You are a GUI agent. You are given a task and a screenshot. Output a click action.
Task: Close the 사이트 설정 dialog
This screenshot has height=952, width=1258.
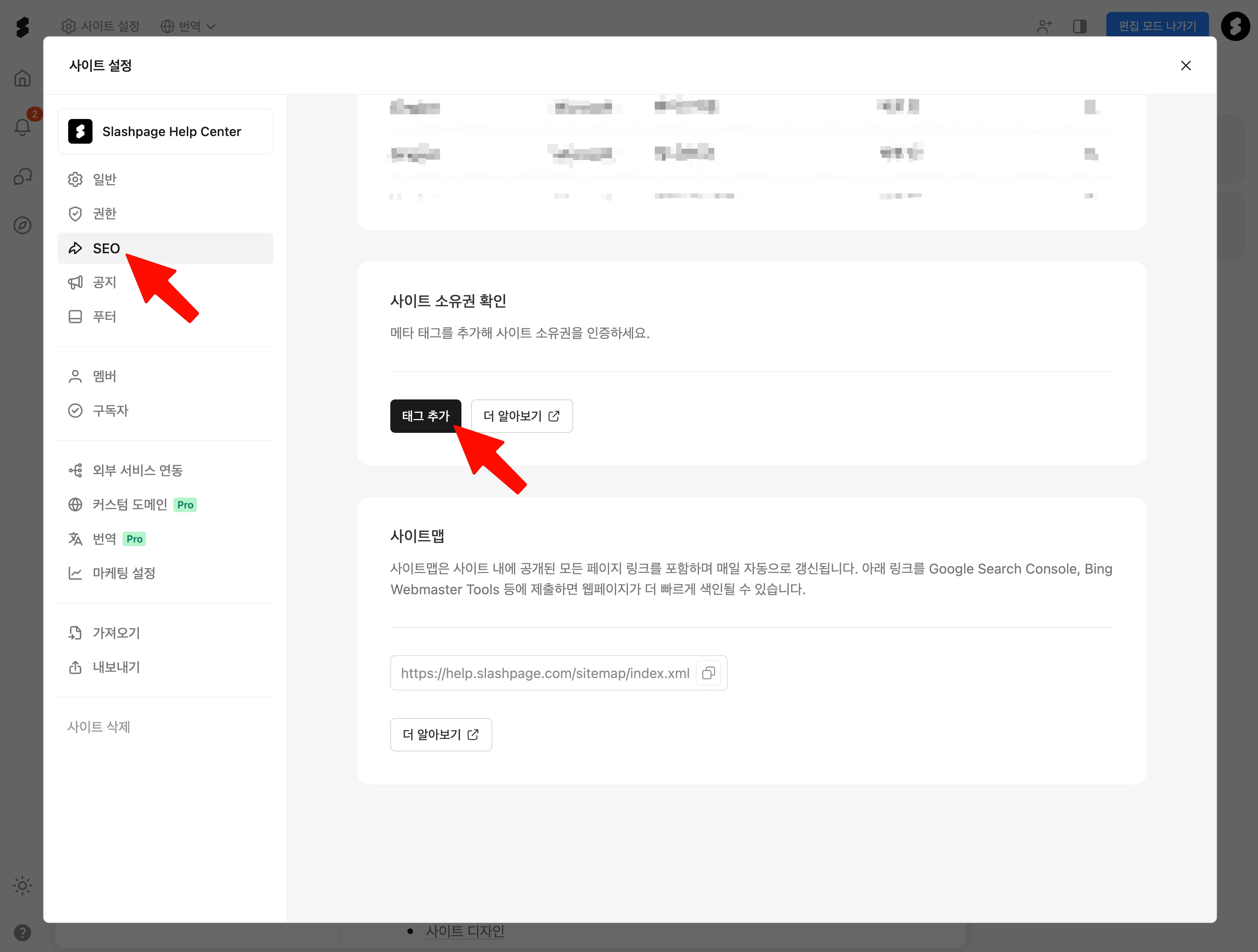[x=1185, y=65]
